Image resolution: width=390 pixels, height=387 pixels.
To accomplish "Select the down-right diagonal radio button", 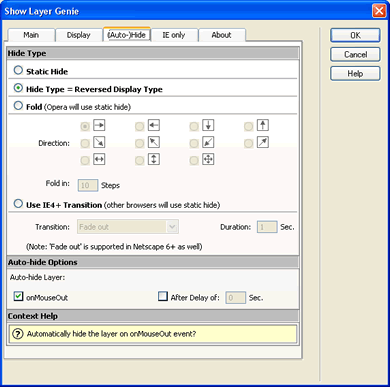I will (x=85, y=144).
